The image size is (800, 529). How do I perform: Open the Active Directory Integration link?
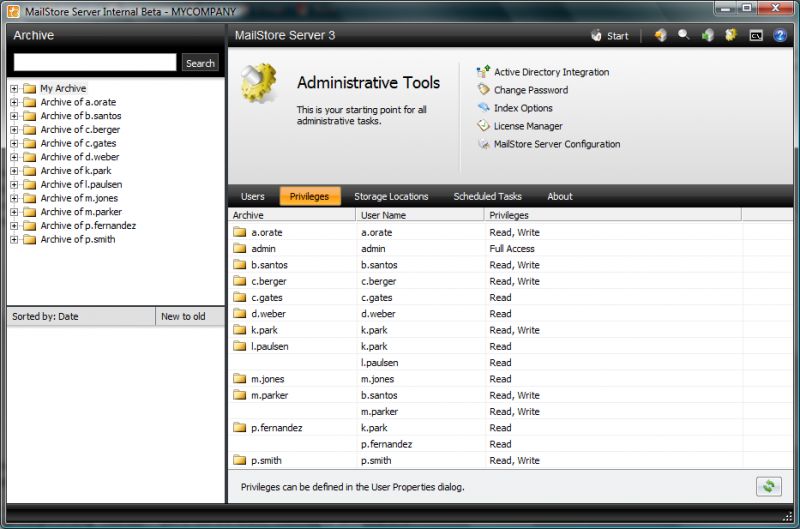pos(552,72)
